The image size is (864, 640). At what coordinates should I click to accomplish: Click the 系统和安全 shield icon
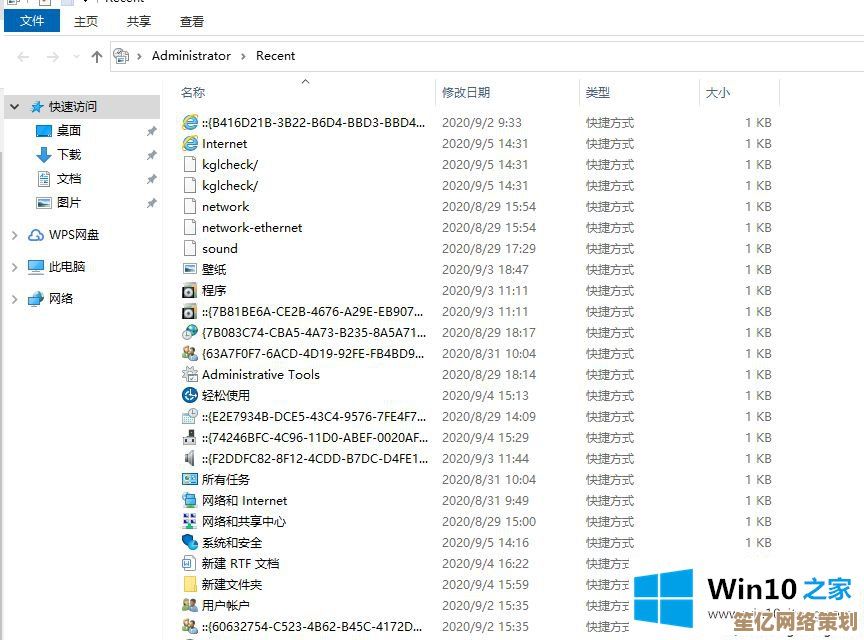click(190, 543)
